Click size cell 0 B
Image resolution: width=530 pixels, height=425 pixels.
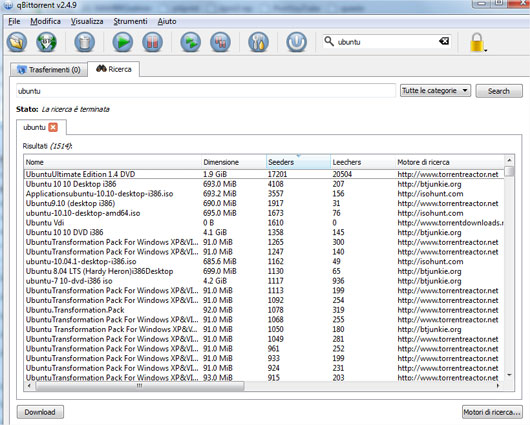click(208, 223)
